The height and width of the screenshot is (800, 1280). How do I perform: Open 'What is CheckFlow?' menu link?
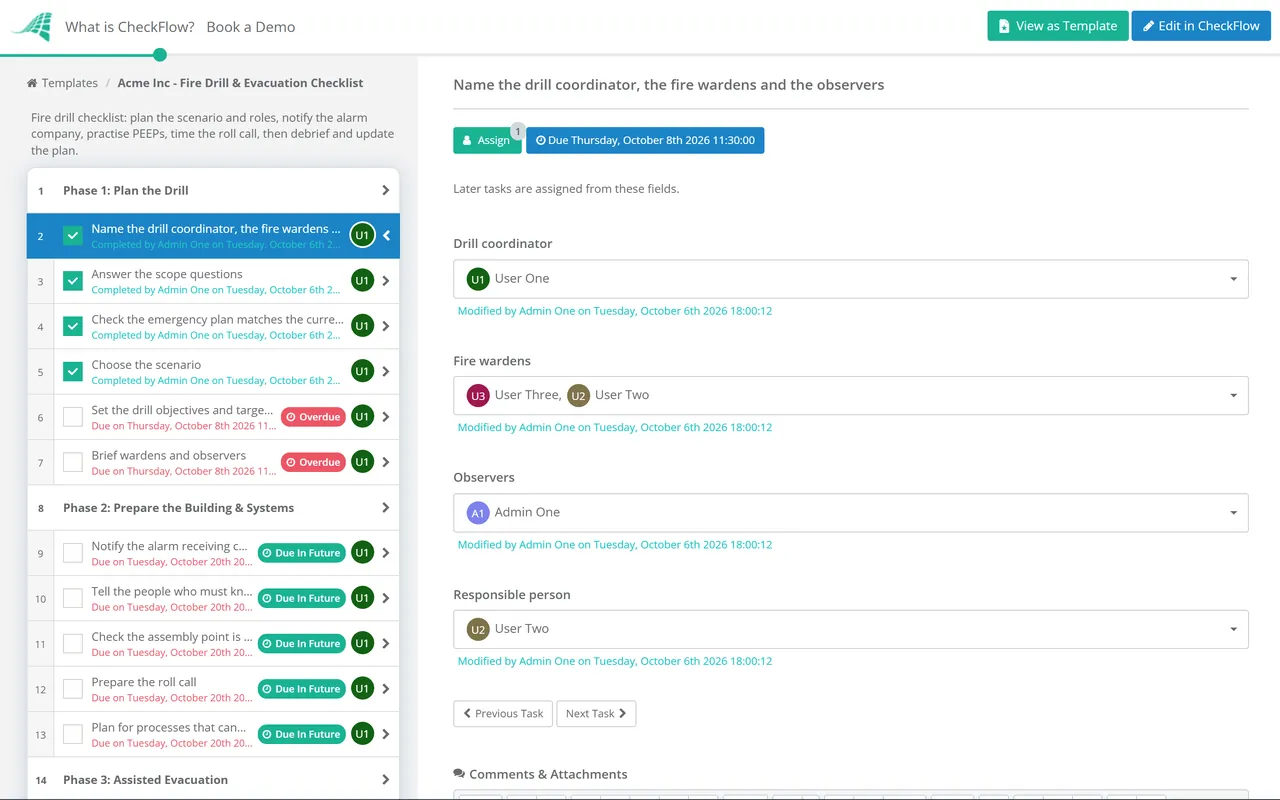(x=130, y=27)
